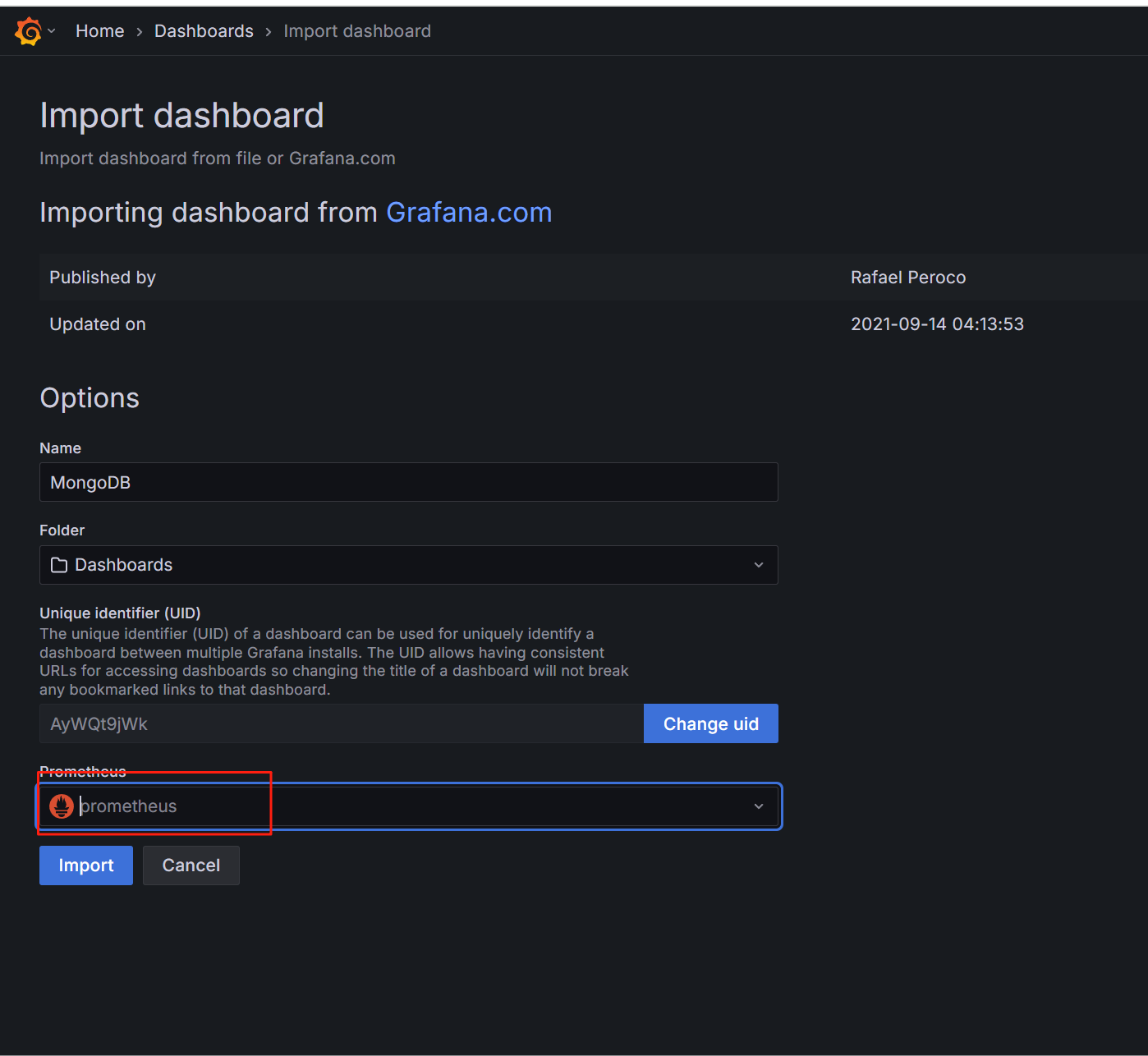The height and width of the screenshot is (1056, 1148).
Task: Click the Name field label
Action: [61, 448]
